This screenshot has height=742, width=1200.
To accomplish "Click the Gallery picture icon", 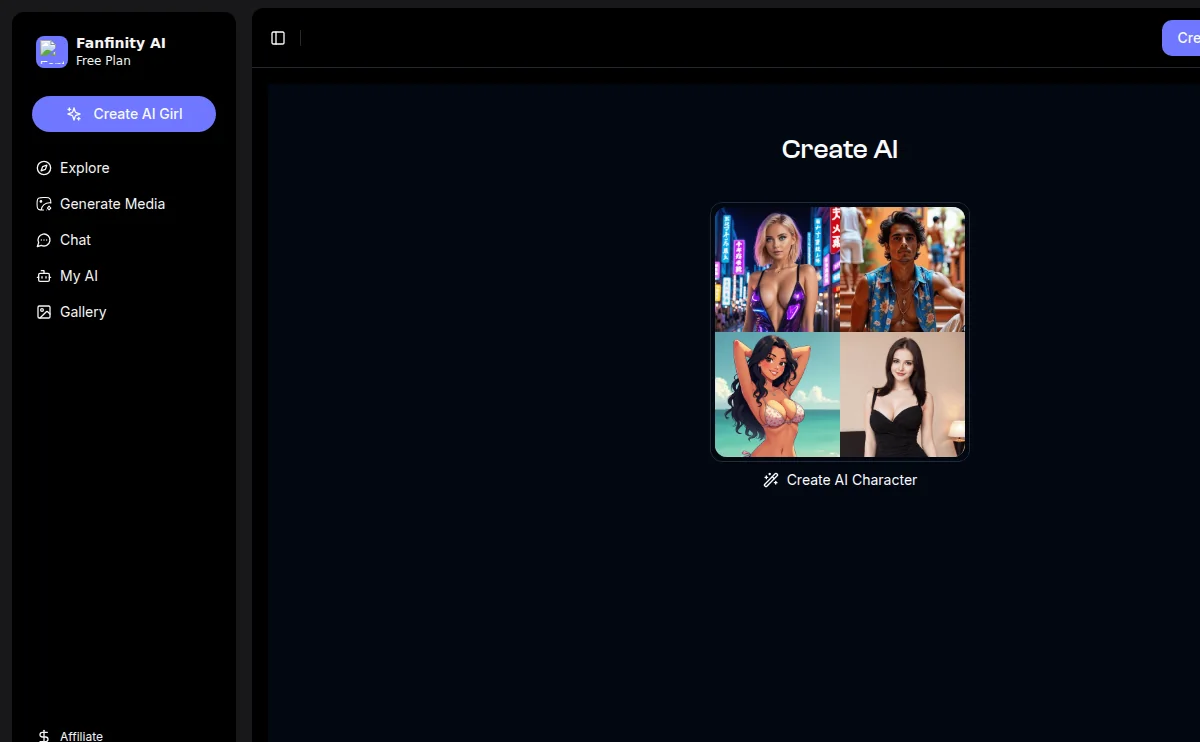I will (44, 312).
